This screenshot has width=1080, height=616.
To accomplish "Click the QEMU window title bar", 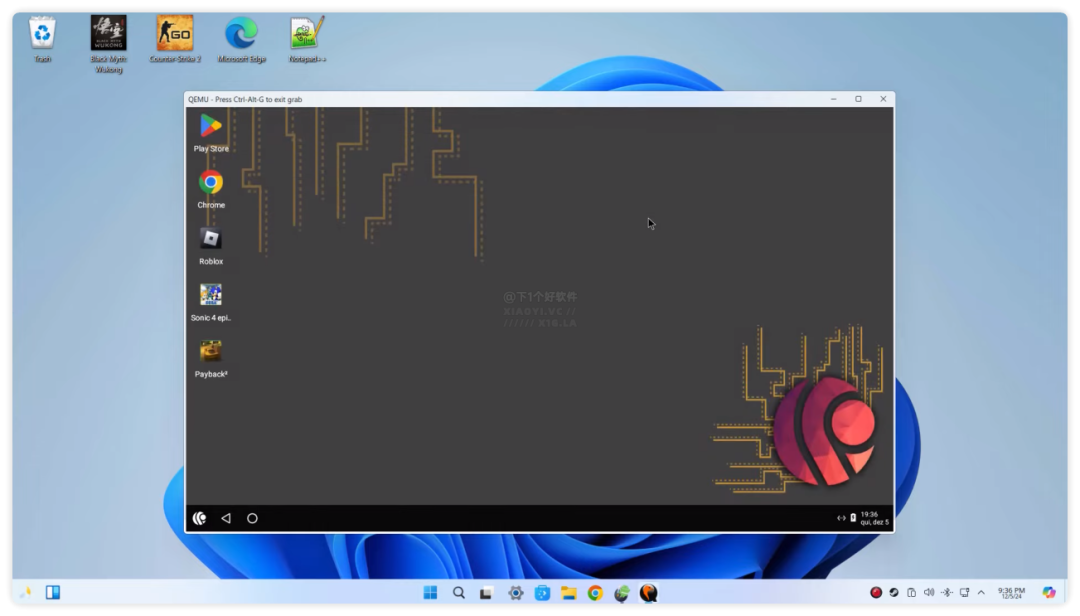I will [x=500, y=99].
